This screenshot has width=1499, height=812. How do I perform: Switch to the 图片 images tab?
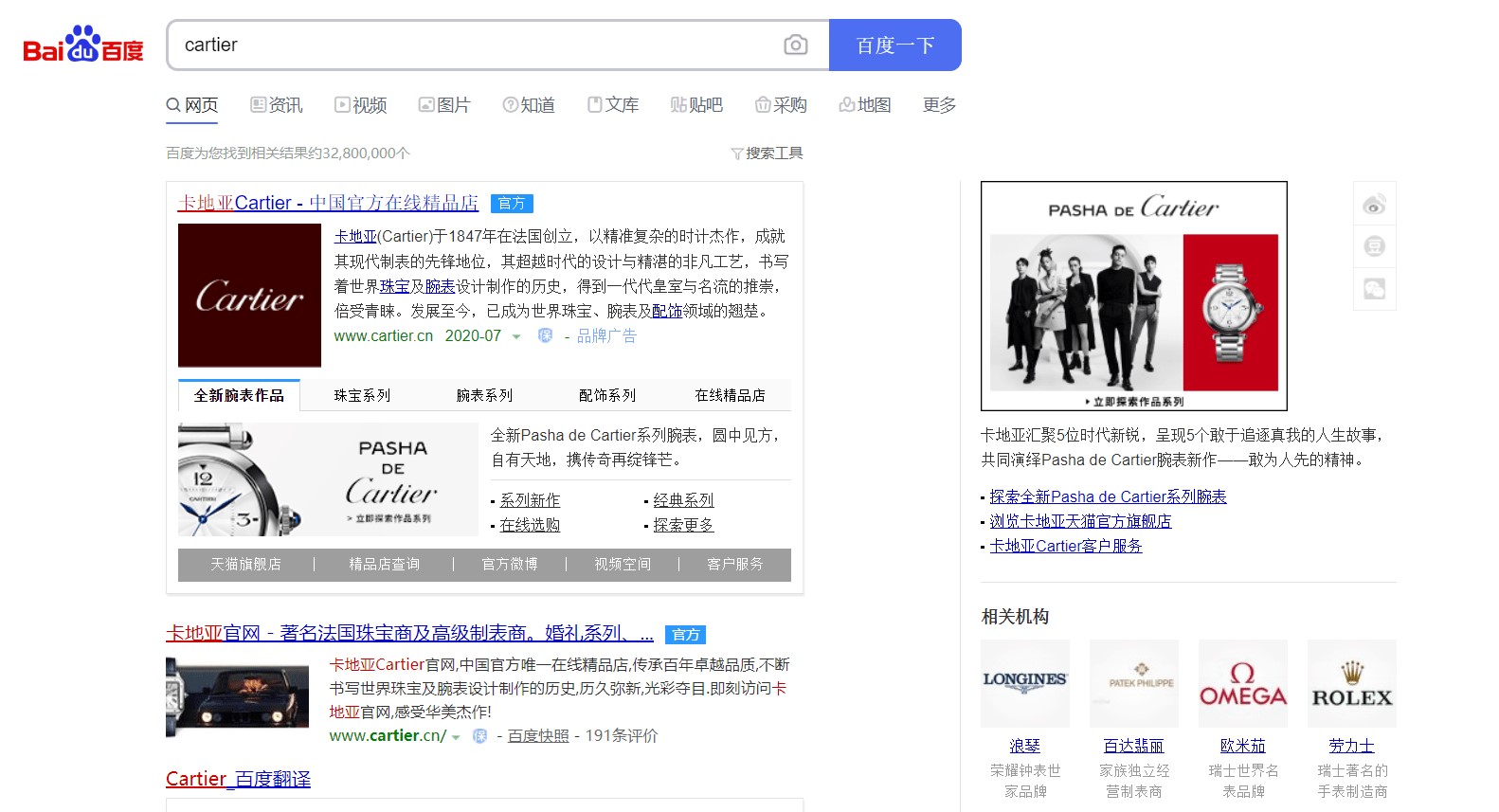pyautogui.click(x=444, y=105)
